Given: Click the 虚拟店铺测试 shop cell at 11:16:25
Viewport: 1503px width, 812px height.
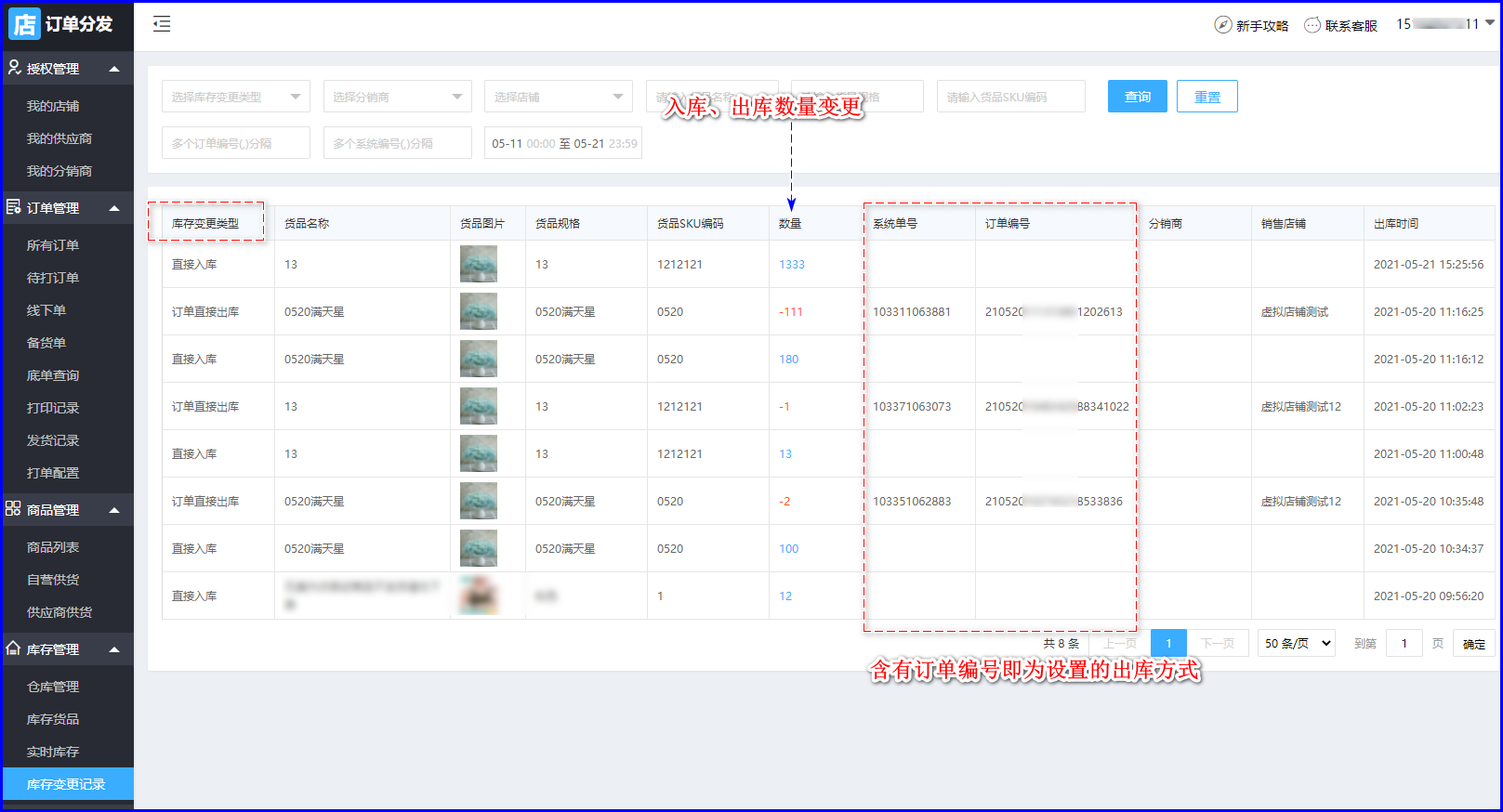Looking at the screenshot, I should pyautogui.click(x=1295, y=312).
